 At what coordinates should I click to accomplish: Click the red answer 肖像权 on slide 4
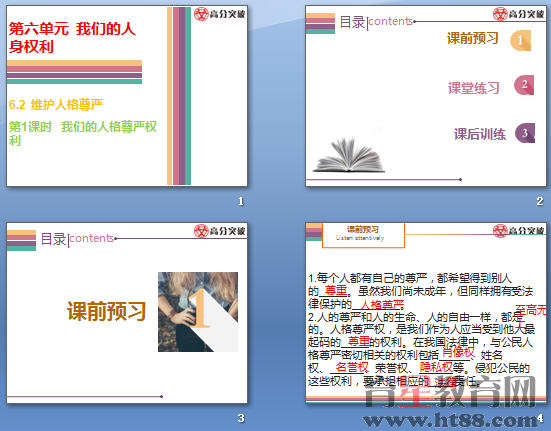[458, 352]
